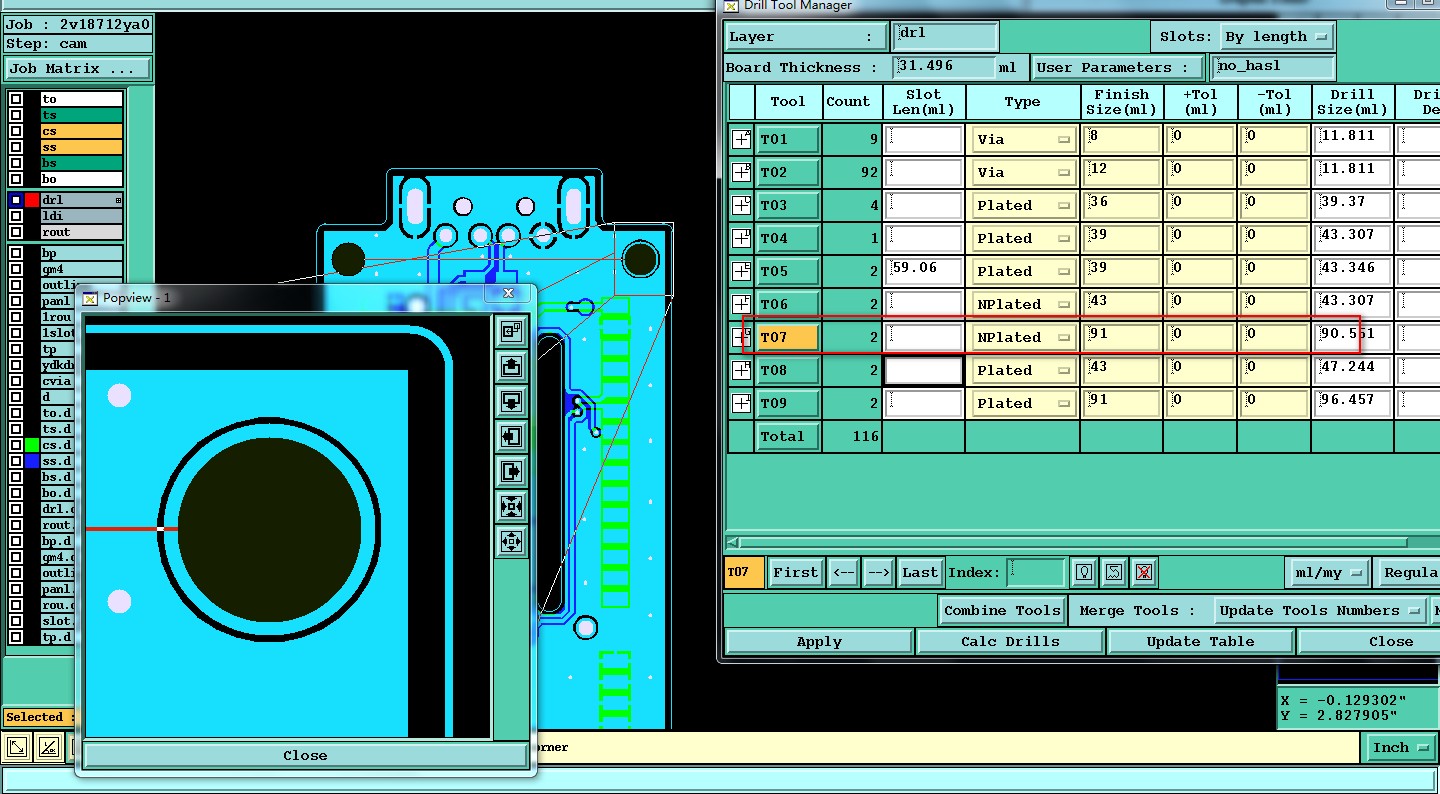Go to the Last tool

tap(919, 573)
